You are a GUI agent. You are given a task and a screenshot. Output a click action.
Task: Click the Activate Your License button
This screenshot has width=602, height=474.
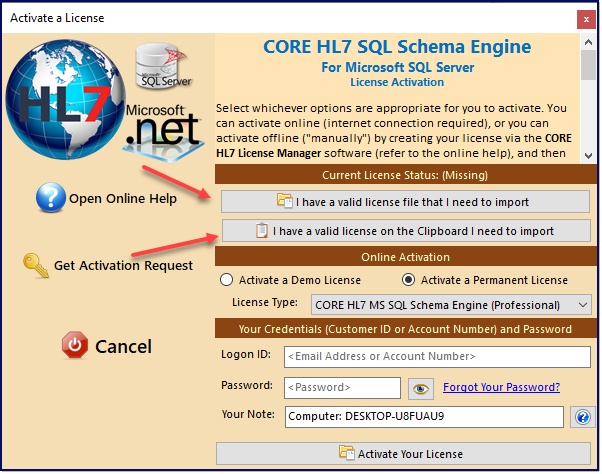403,454
